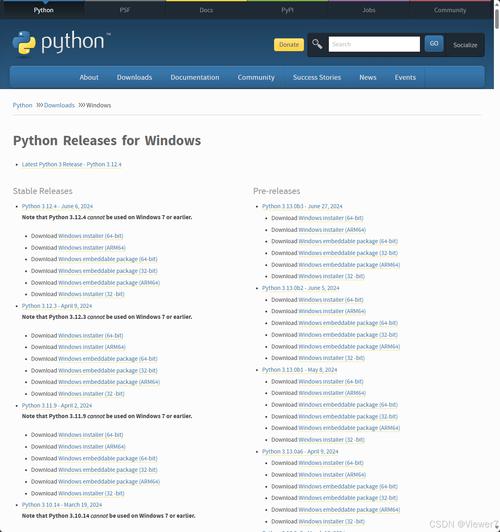
Task: Open the Socialize menu
Action: tap(465, 45)
